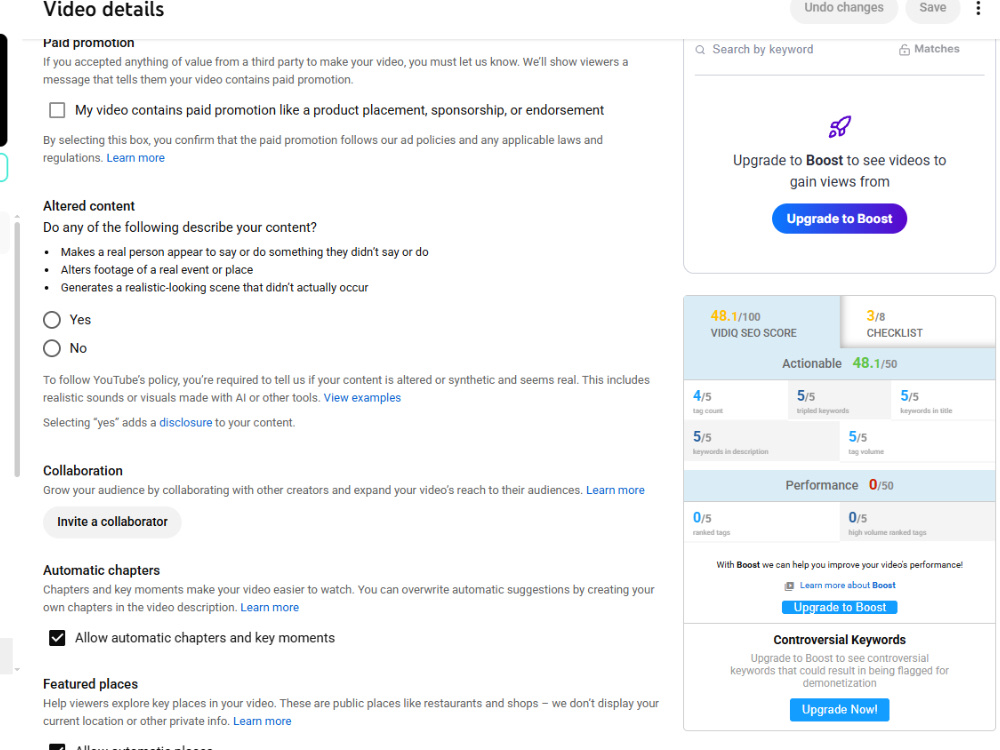Check the paid promotion checkbox
The height and width of the screenshot is (750, 1000).
point(57,110)
